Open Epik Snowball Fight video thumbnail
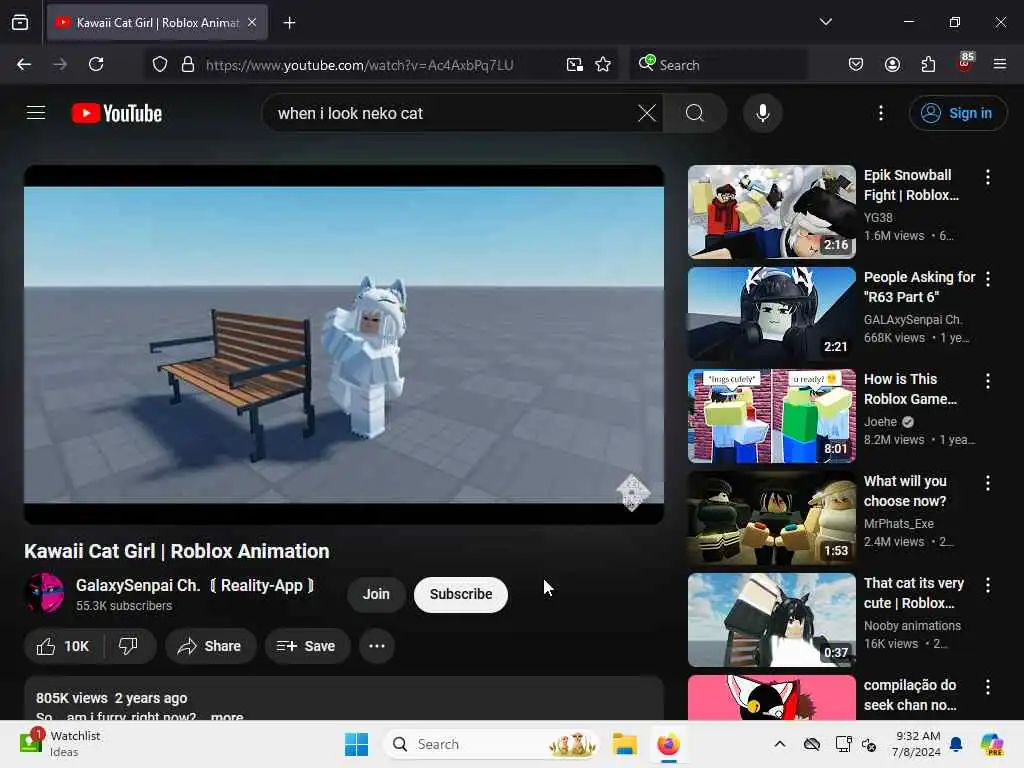1024x768 pixels. click(x=772, y=212)
